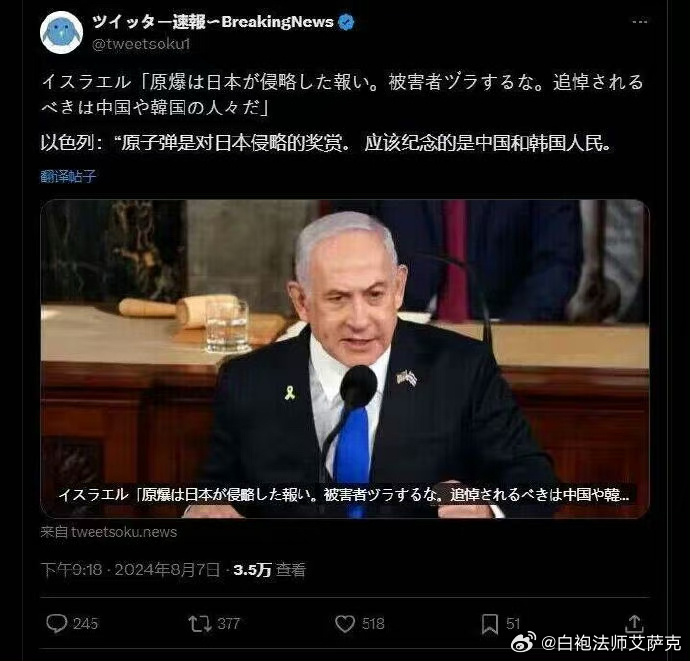Open the linked article image card
Image resolution: width=690 pixels, height=661 pixels.
click(345, 359)
